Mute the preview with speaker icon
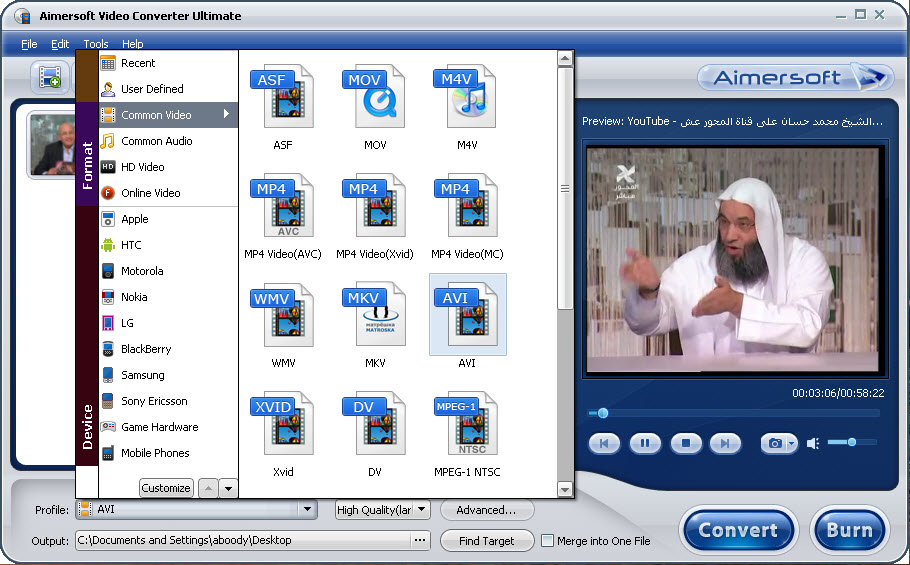The image size is (910, 565). (x=812, y=444)
